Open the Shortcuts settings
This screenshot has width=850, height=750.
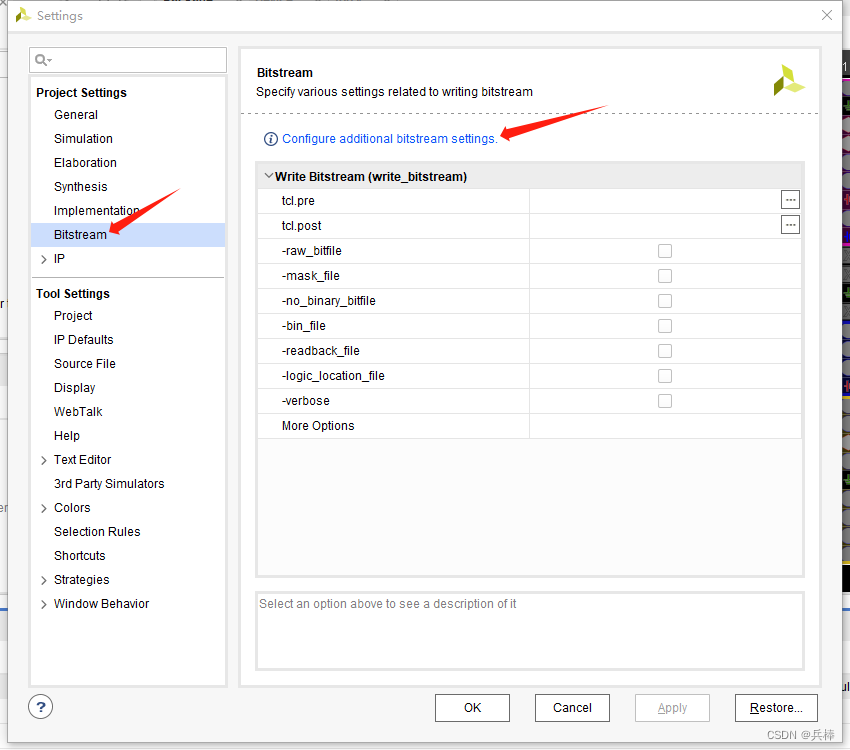click(x=80, y=555)
